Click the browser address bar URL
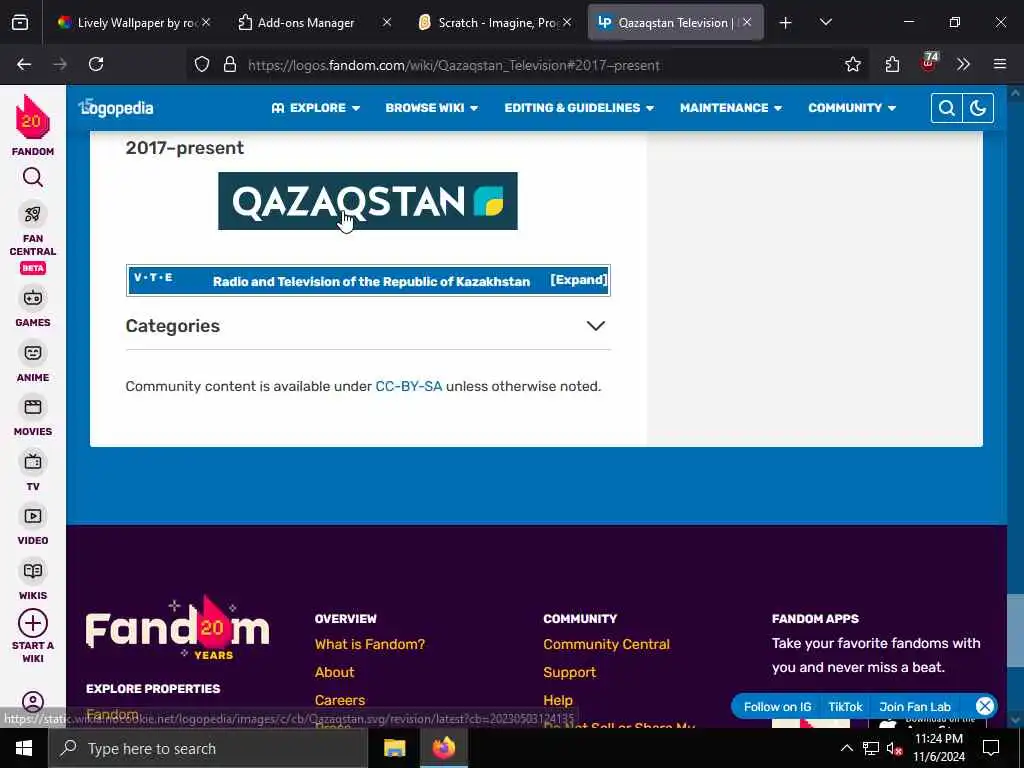This screenshot has width=1024, height=768. coord(454,65)
